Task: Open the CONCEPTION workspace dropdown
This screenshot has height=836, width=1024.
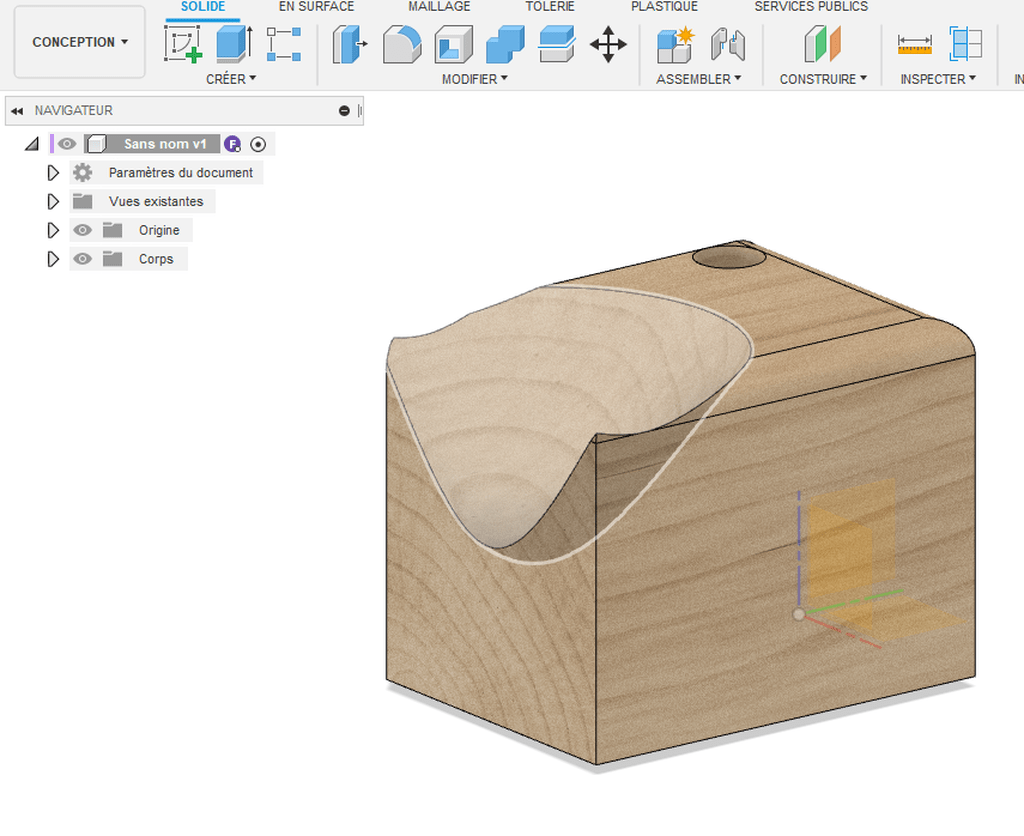Action: [80, 42]
